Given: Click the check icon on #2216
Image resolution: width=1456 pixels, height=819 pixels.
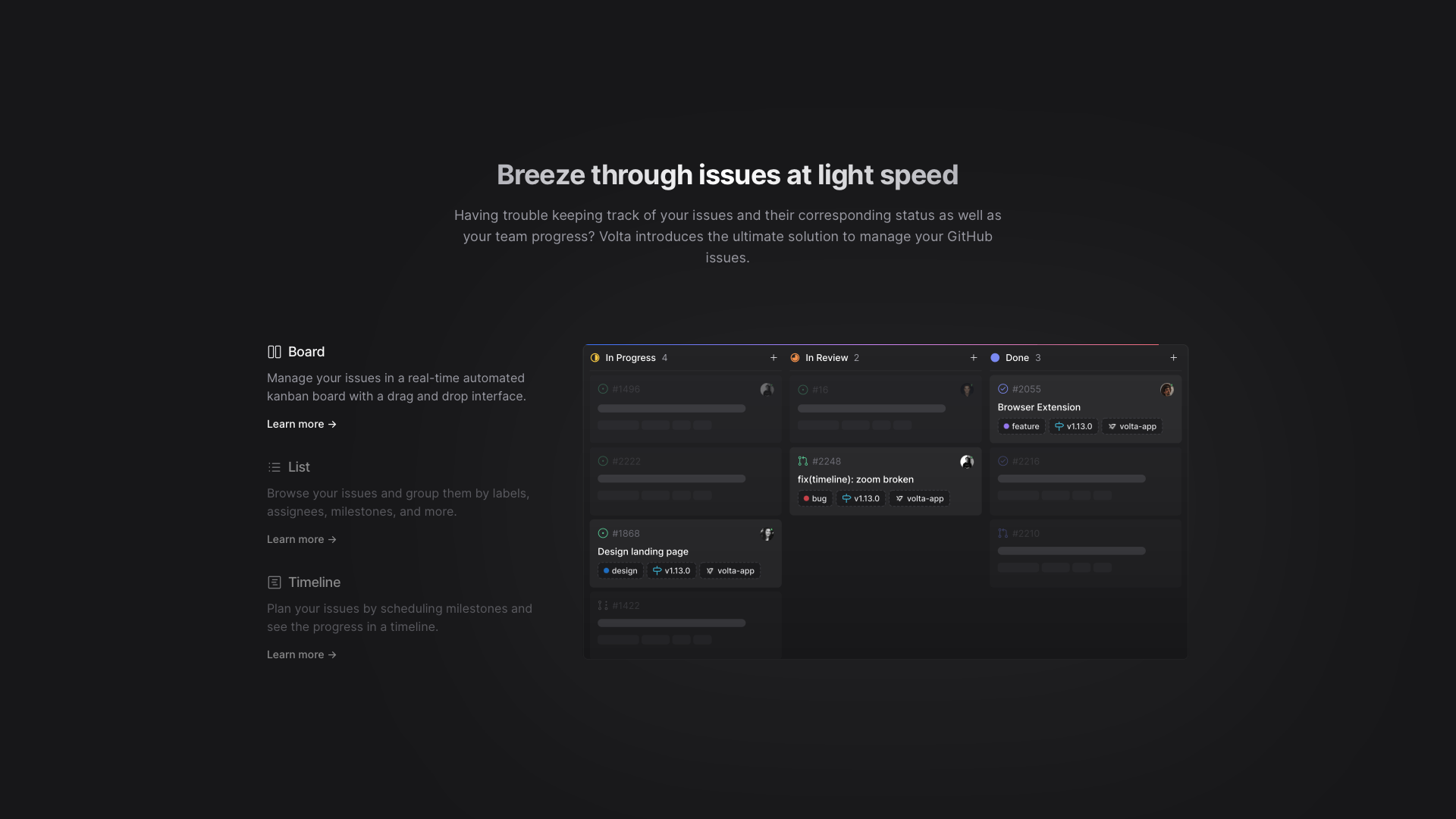Looking at the screenshot, I should tap(1003, 461).
